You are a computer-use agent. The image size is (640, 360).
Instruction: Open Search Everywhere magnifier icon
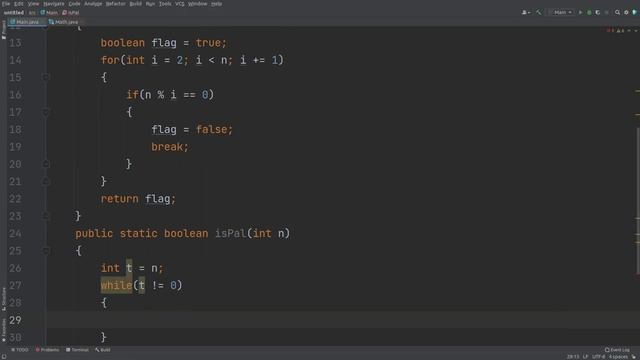tap(617, 13)
